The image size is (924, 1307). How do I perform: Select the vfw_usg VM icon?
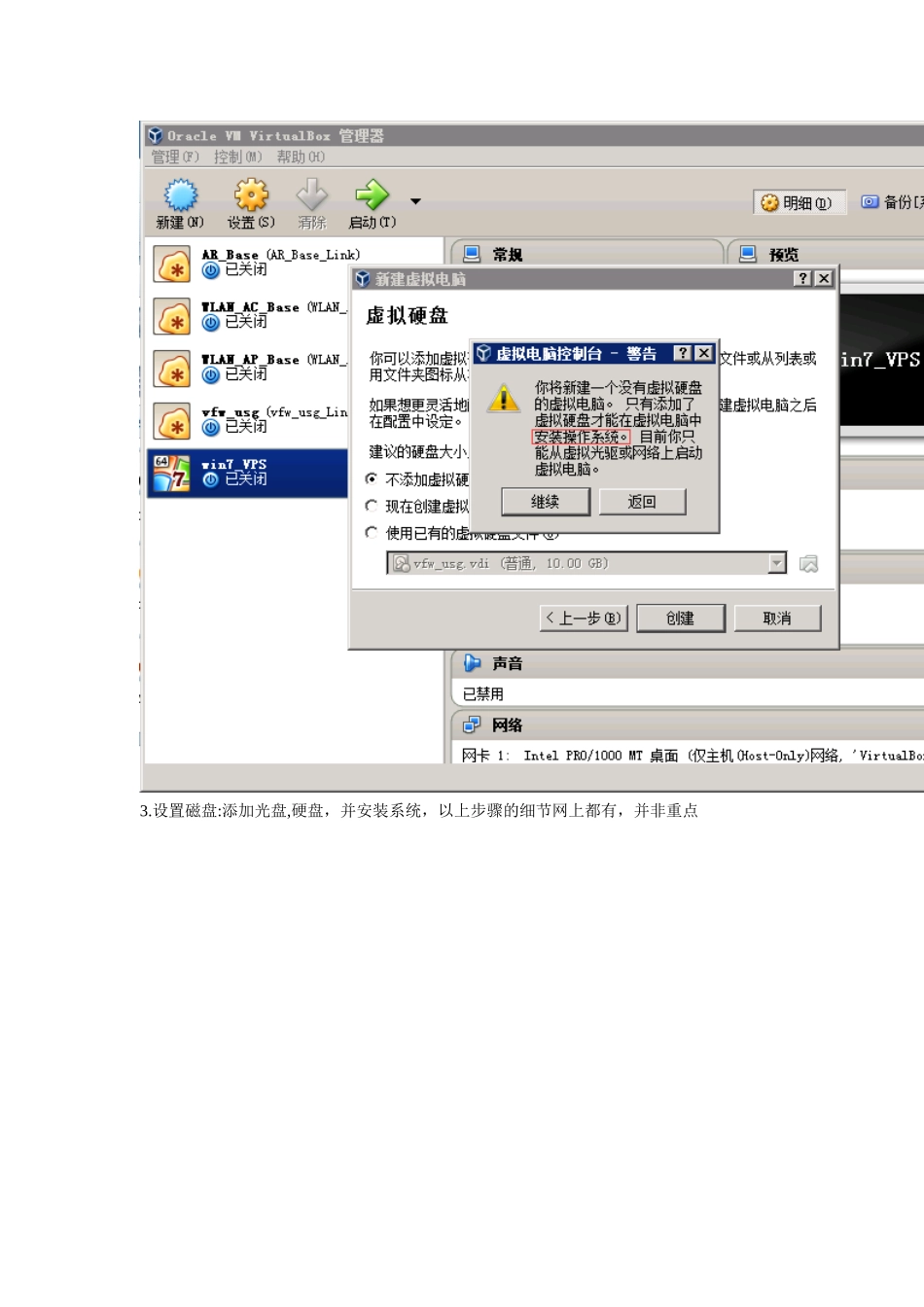(172, 422)
